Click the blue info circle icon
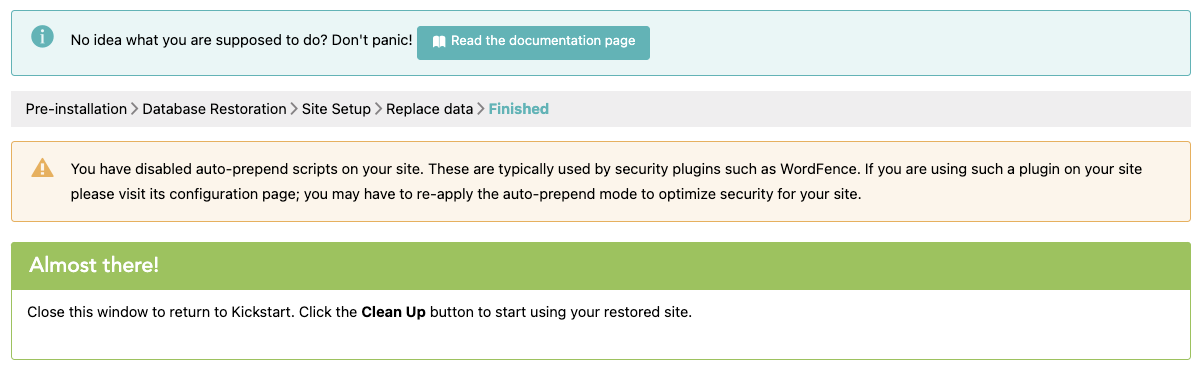 click(42, 37)
